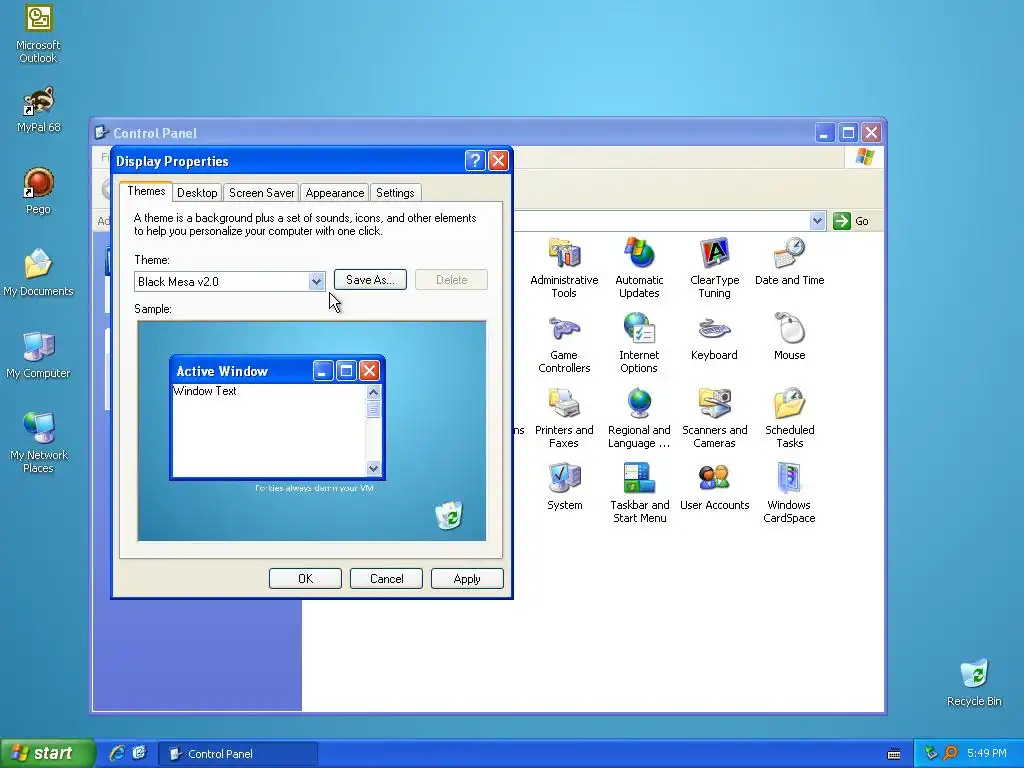Click second quick launch browser icon
1024x768 pixels.
(139, 753)
